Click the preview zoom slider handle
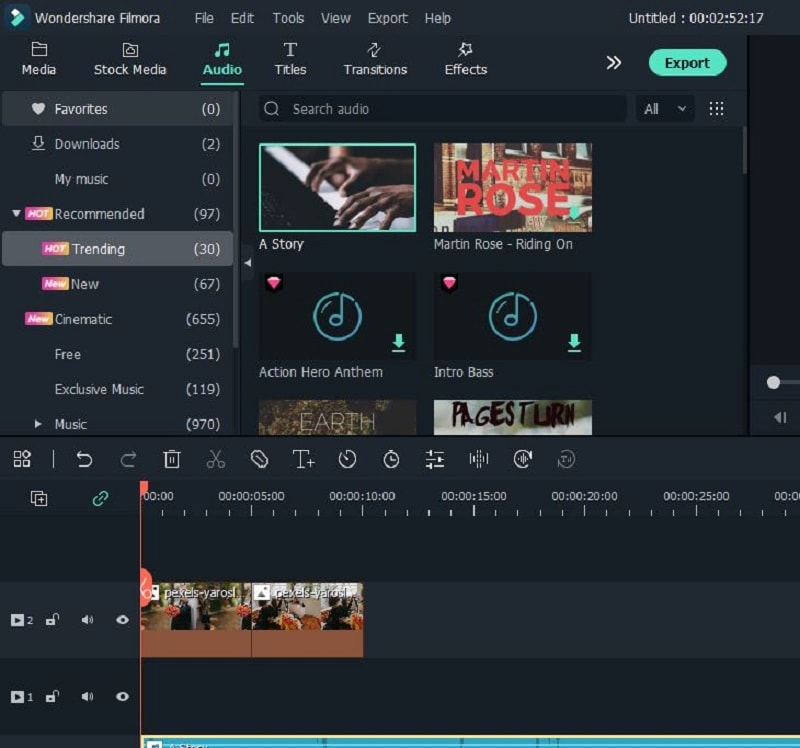The width and height of the screenshot is (800, 748). pos(773,382)
